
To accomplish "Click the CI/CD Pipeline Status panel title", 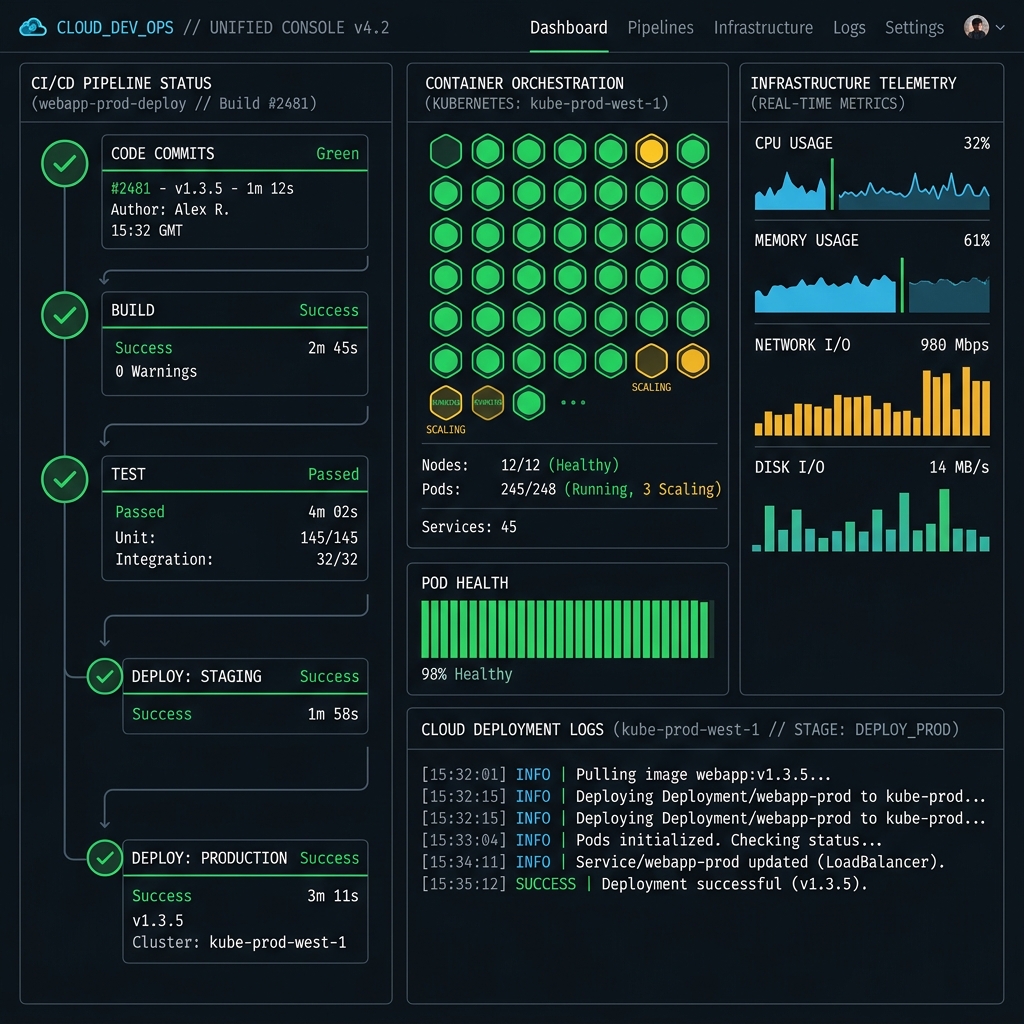I will click(121, 84).
